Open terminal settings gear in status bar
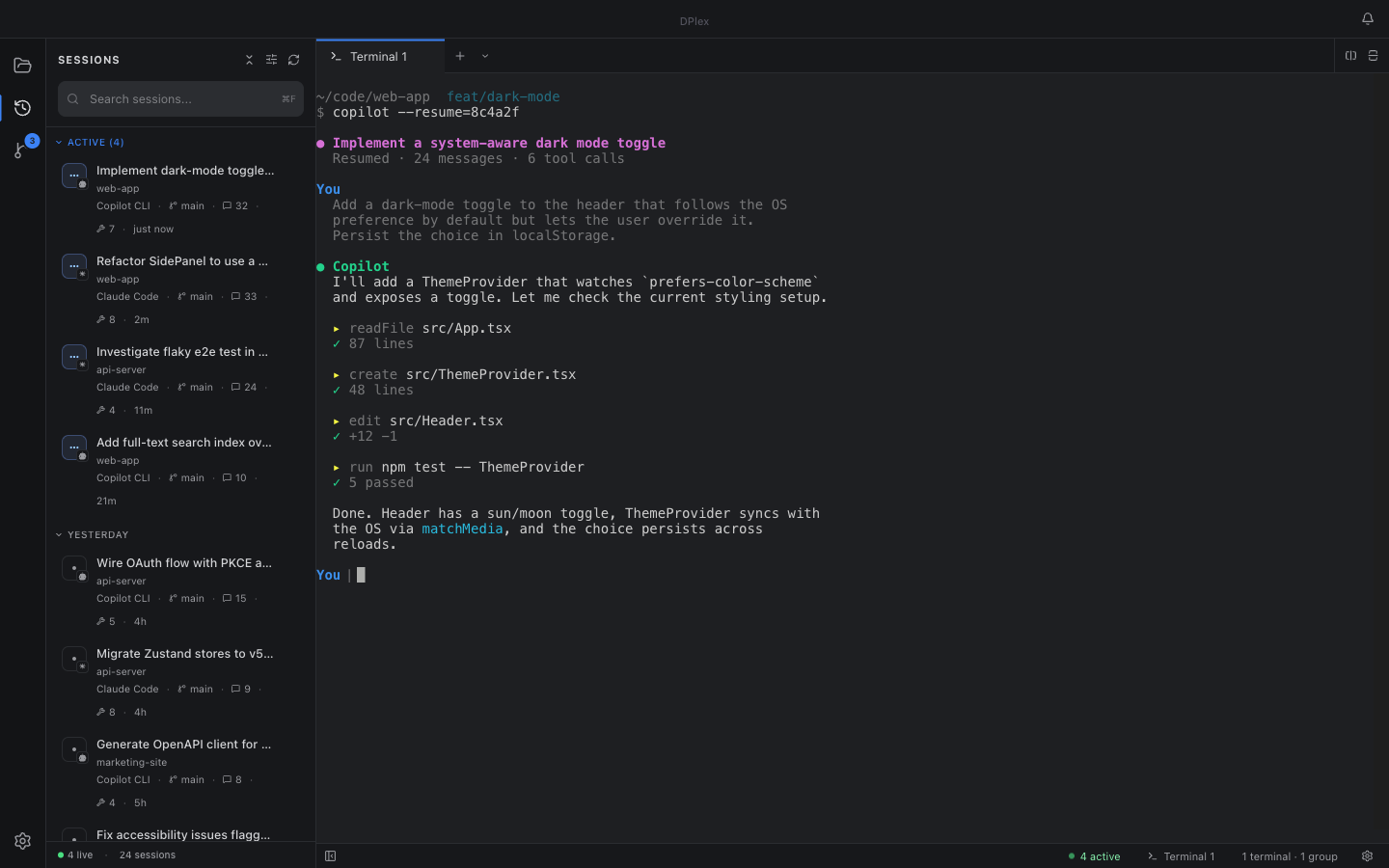The height and width of the screenshot is (868, 1389). (1367, 856)
